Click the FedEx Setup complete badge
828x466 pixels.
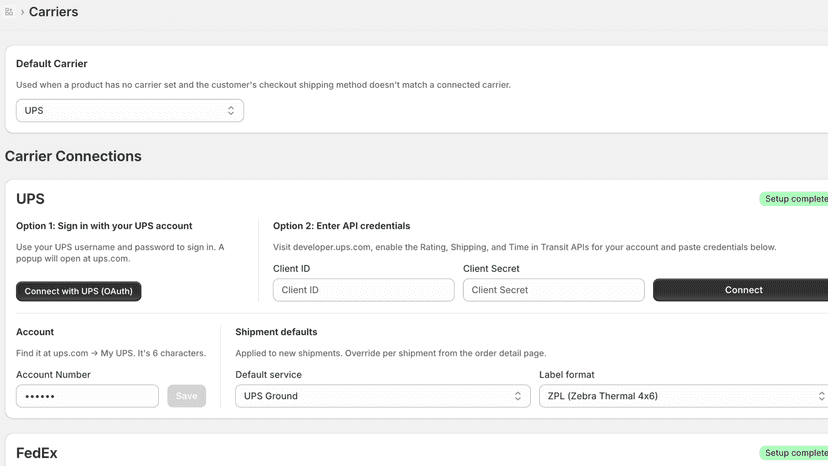(x=794, y=453)
